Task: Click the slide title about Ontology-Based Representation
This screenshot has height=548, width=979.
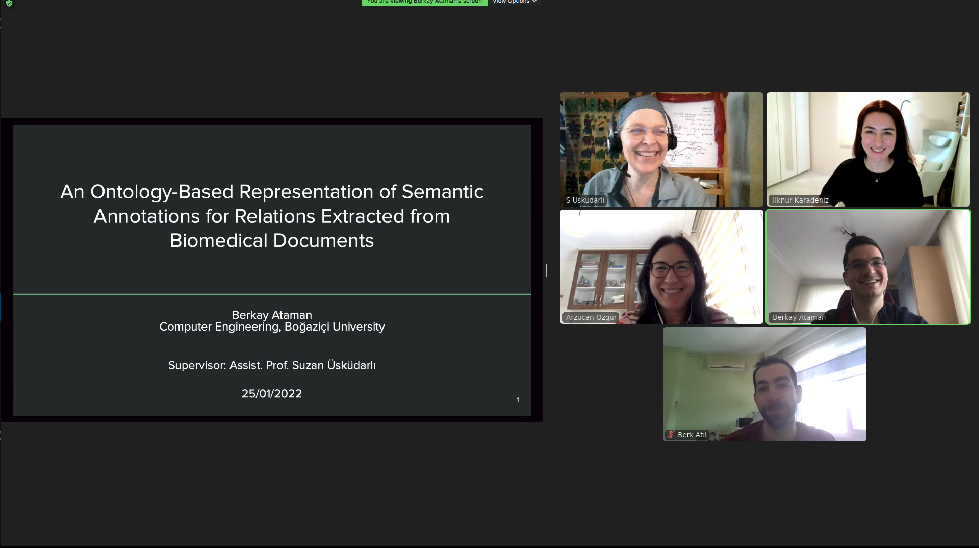Action: coord(271,216)
